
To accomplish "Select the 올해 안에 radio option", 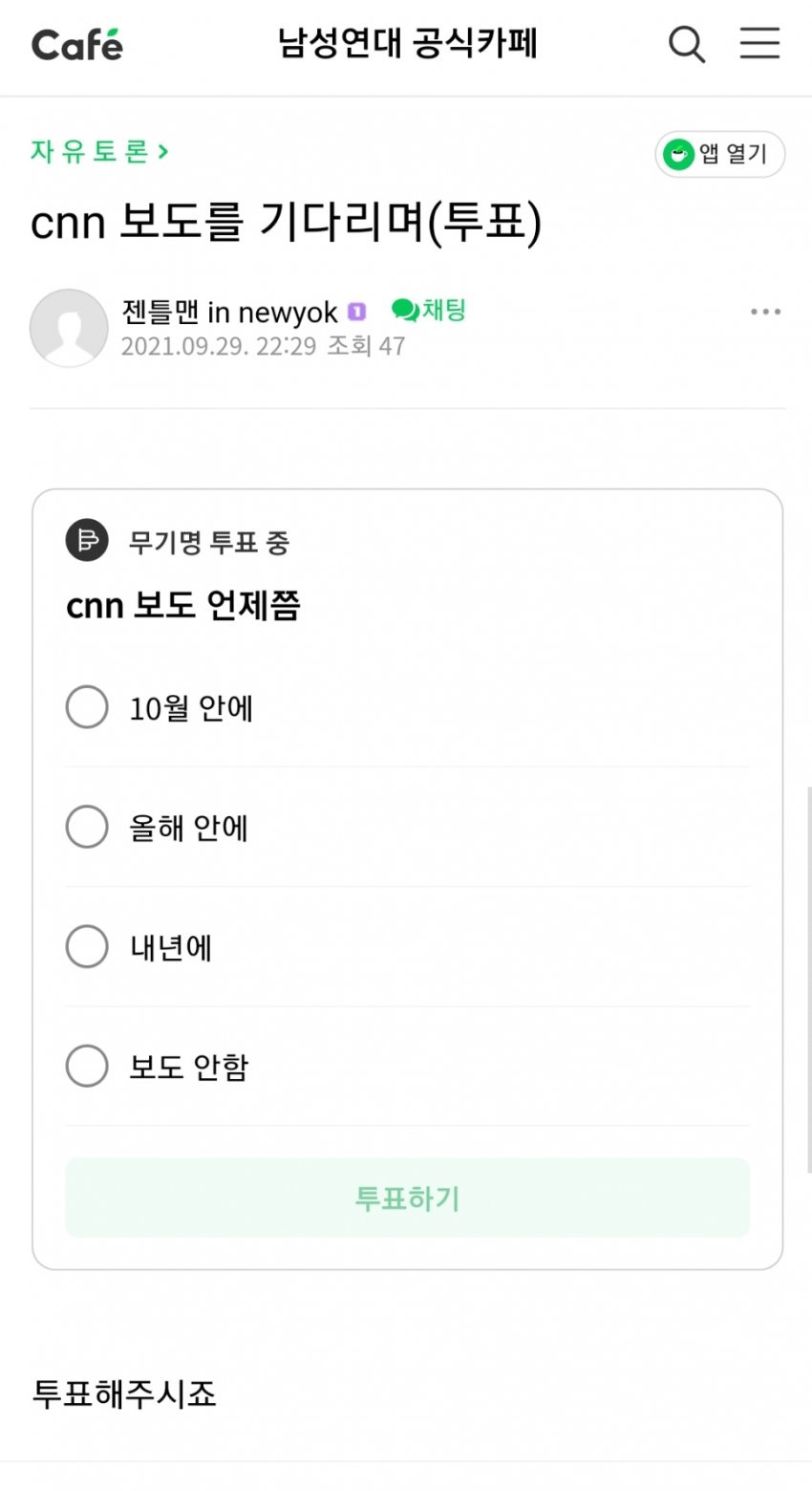I will 87,827.
